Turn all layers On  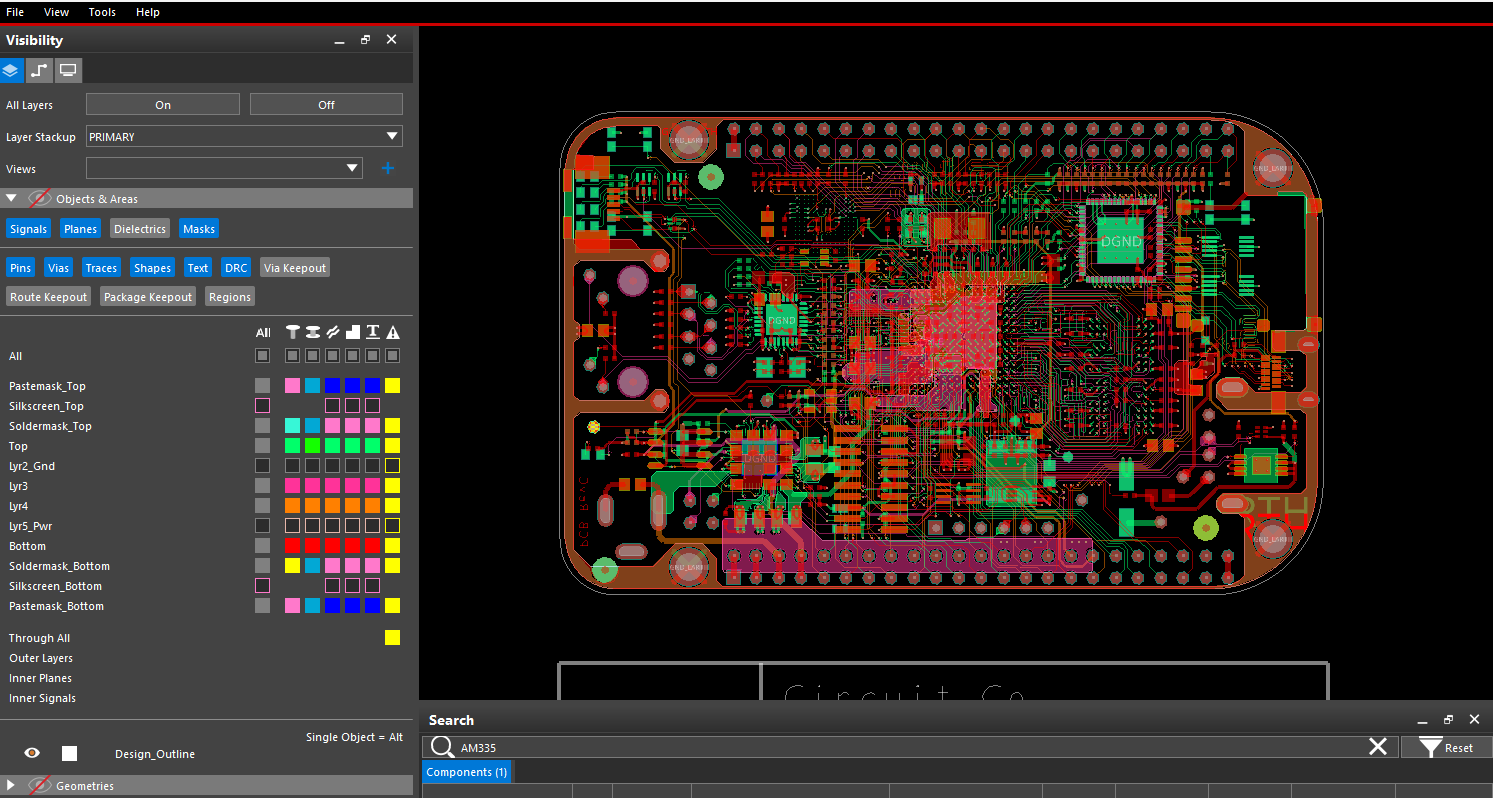tap(163, 104)
